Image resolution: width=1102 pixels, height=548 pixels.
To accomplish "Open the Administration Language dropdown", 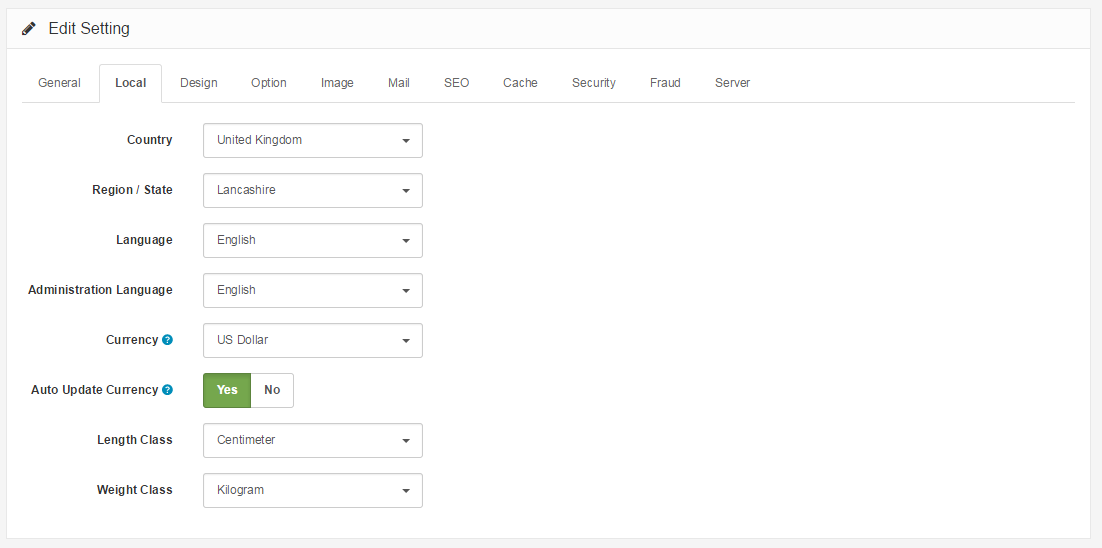I will [x=313, y=290].
